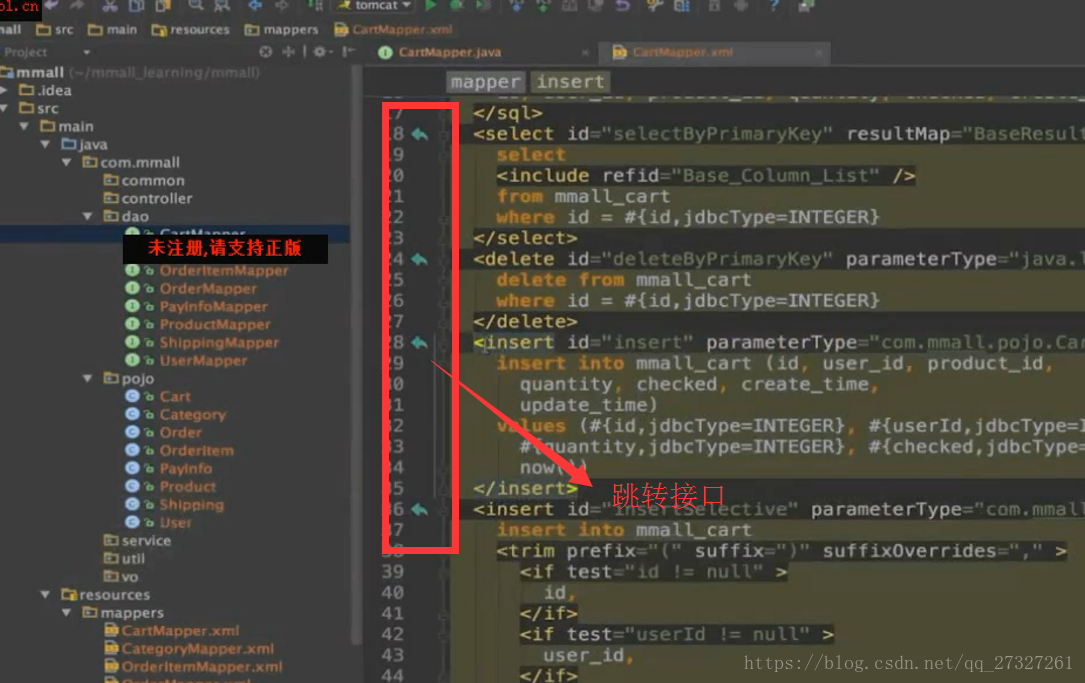Close the CartMapper.xml tab
The image size is (1085, 683).
(819, 53)
